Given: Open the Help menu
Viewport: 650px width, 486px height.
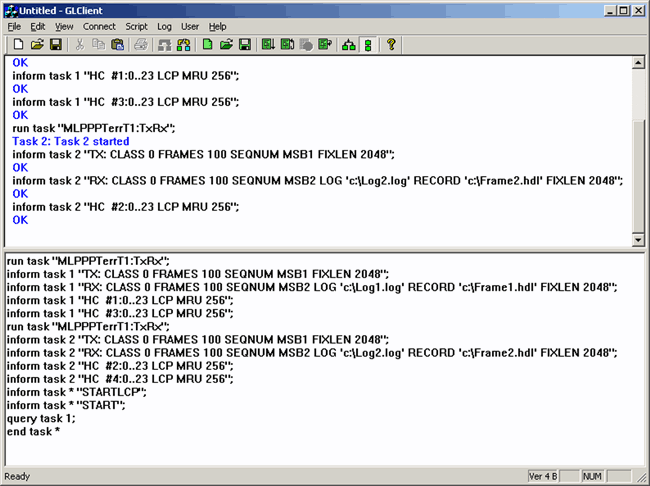Looking at the screenshot, I should [217, 27].
